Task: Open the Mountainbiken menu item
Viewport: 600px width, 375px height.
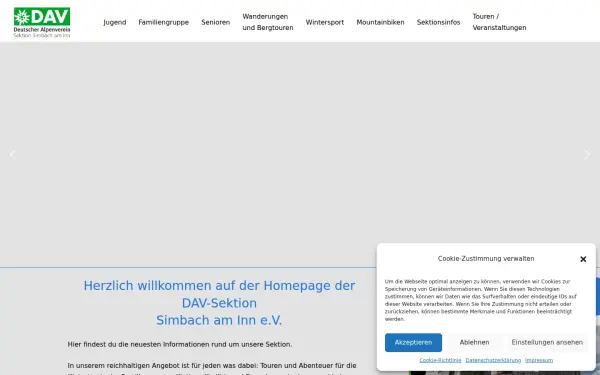Action: click(x=380, y=22)
